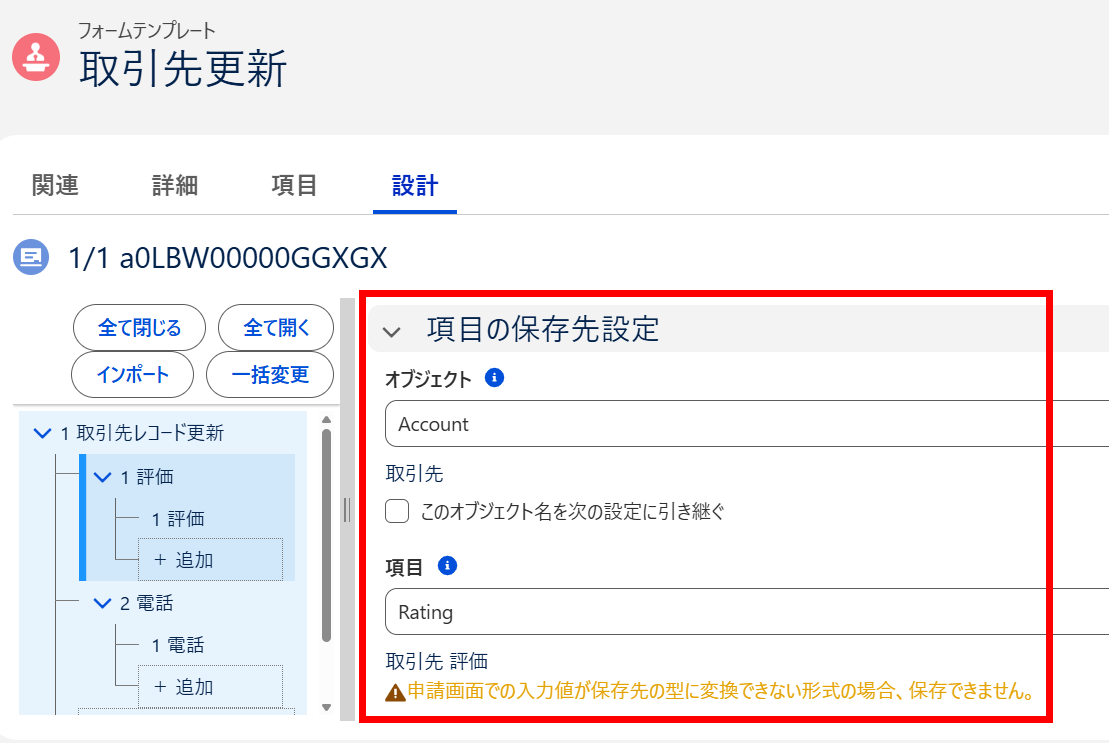Image resolution: width=1109 pixels, height=743 pixels.
Task: Collapse the 項目の保存先設定 section chevron
Action: point(392,331)
